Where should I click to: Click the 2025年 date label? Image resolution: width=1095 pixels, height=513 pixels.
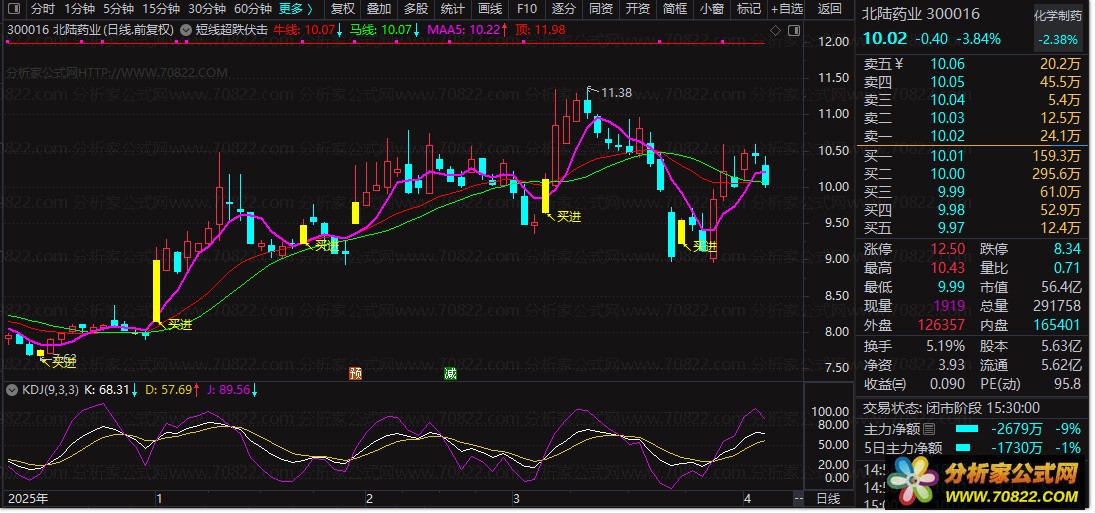pos(28,499)
